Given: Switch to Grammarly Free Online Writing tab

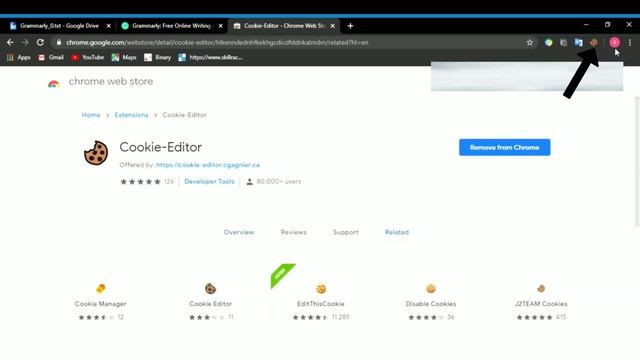Looking at the screenshot, I should (171, 26).
